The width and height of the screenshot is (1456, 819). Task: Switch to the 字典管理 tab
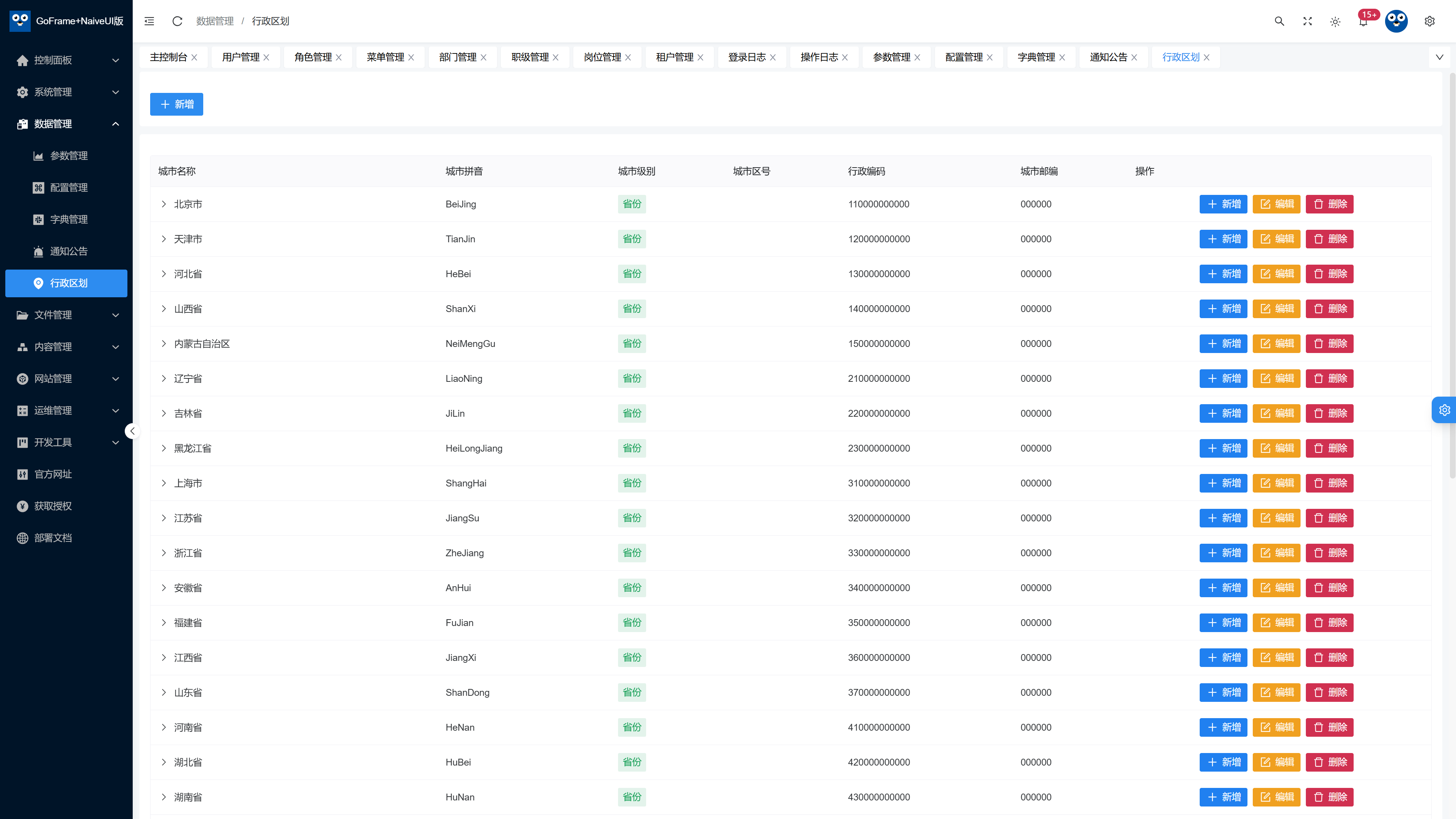(1036, 57)
